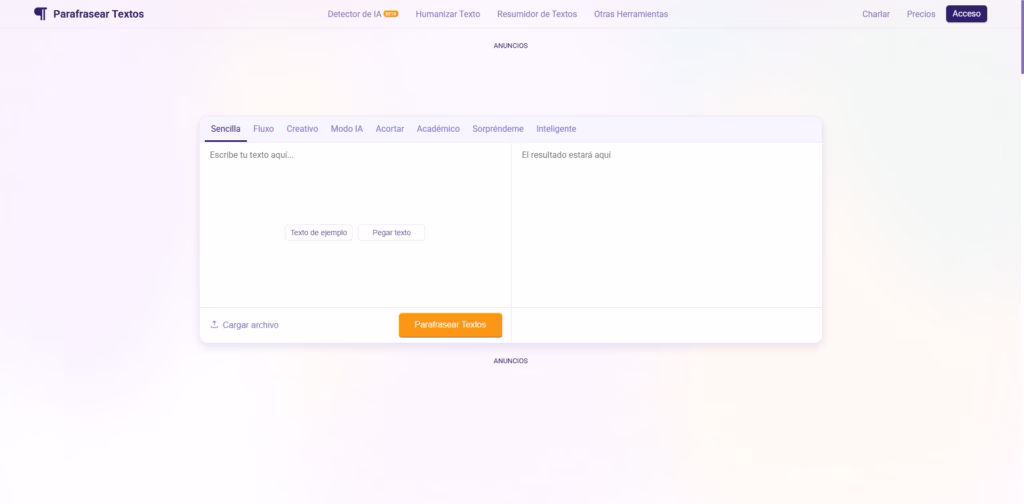Select the Acortar tab
The height and width of the screenshot is (504, 1024).
[389, 129]
